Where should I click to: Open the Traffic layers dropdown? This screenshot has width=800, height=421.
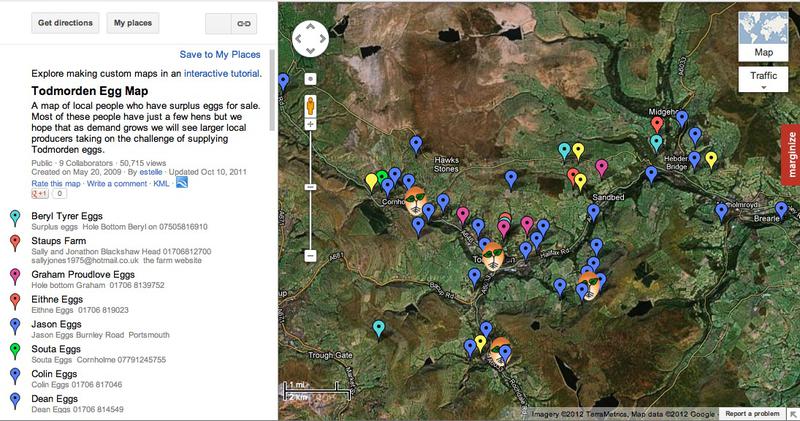click(x=763, y=79)
